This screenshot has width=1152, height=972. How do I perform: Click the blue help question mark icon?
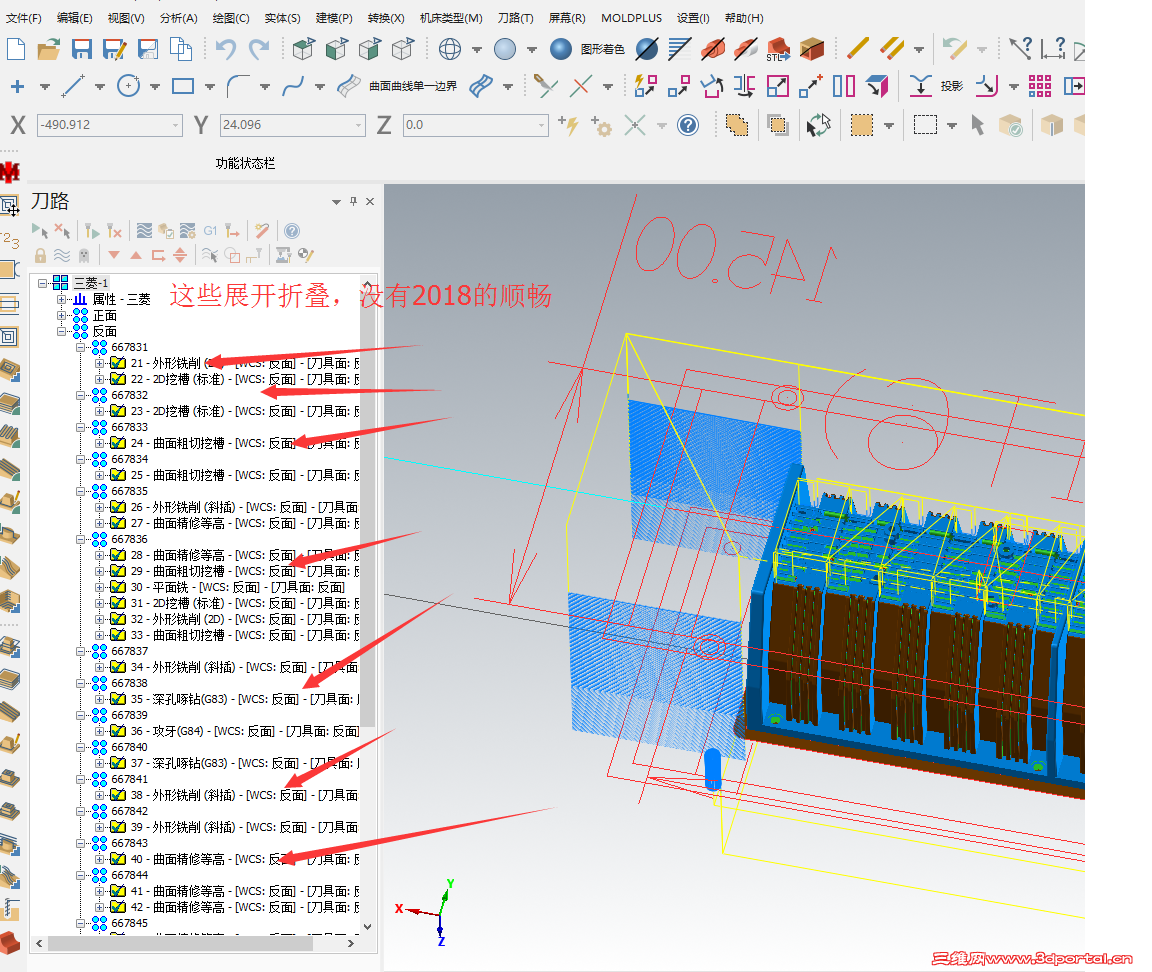point(688,125)
